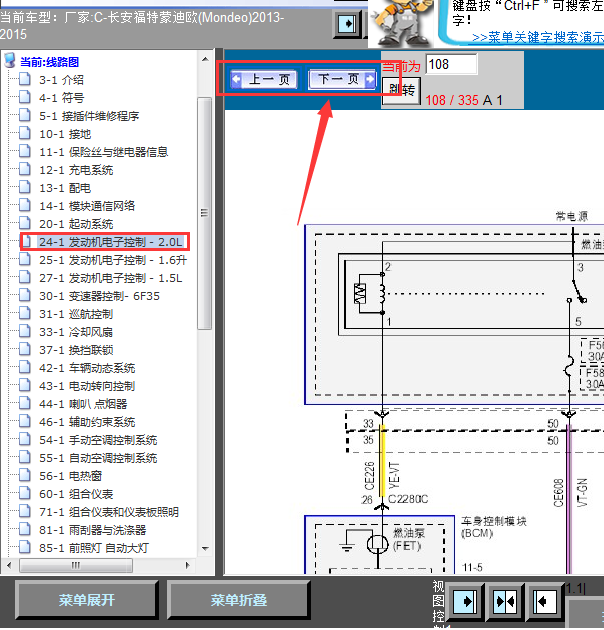Click the page counter text 108 / 335
Image resolution: width=604 pixels, height=630 pixels.
[452, 100]
